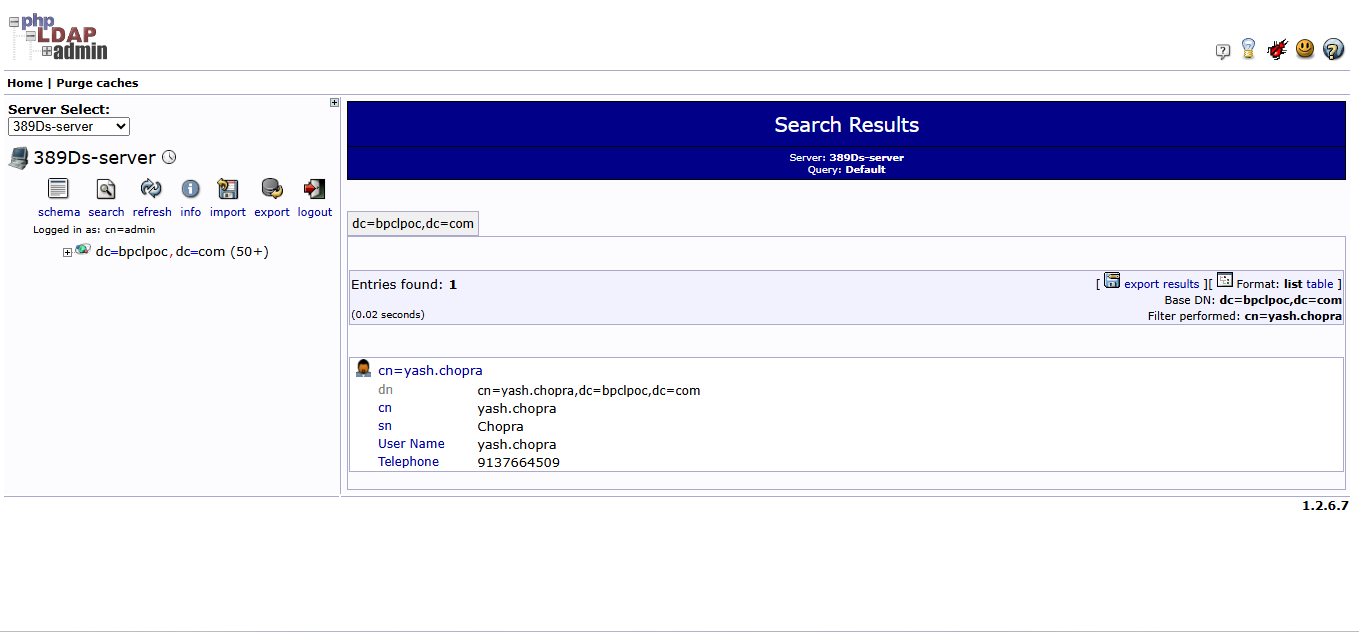
Task: Switch results format to table
Action: (1320, 284)
